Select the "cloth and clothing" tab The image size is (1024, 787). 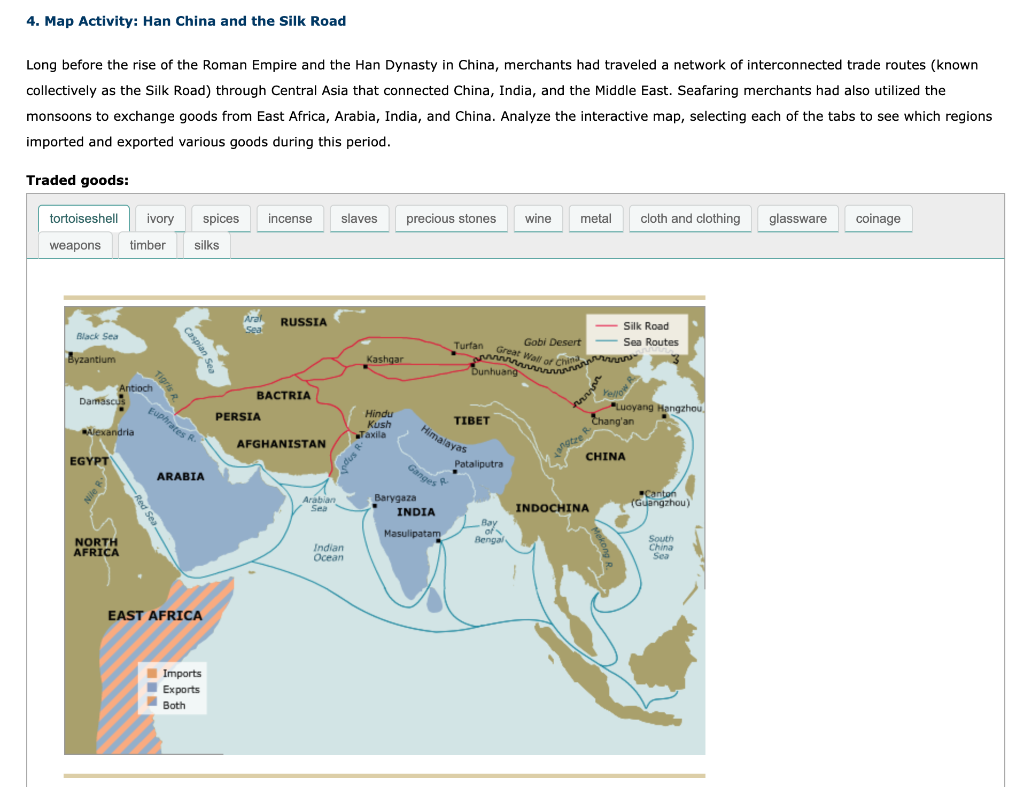coord(690,218)
